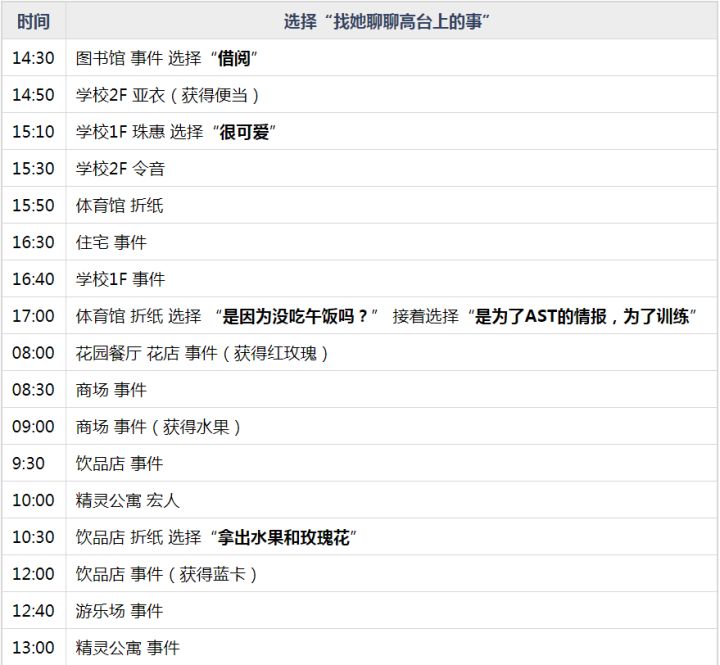Select the 16:30 time cell

click(34, 242)
